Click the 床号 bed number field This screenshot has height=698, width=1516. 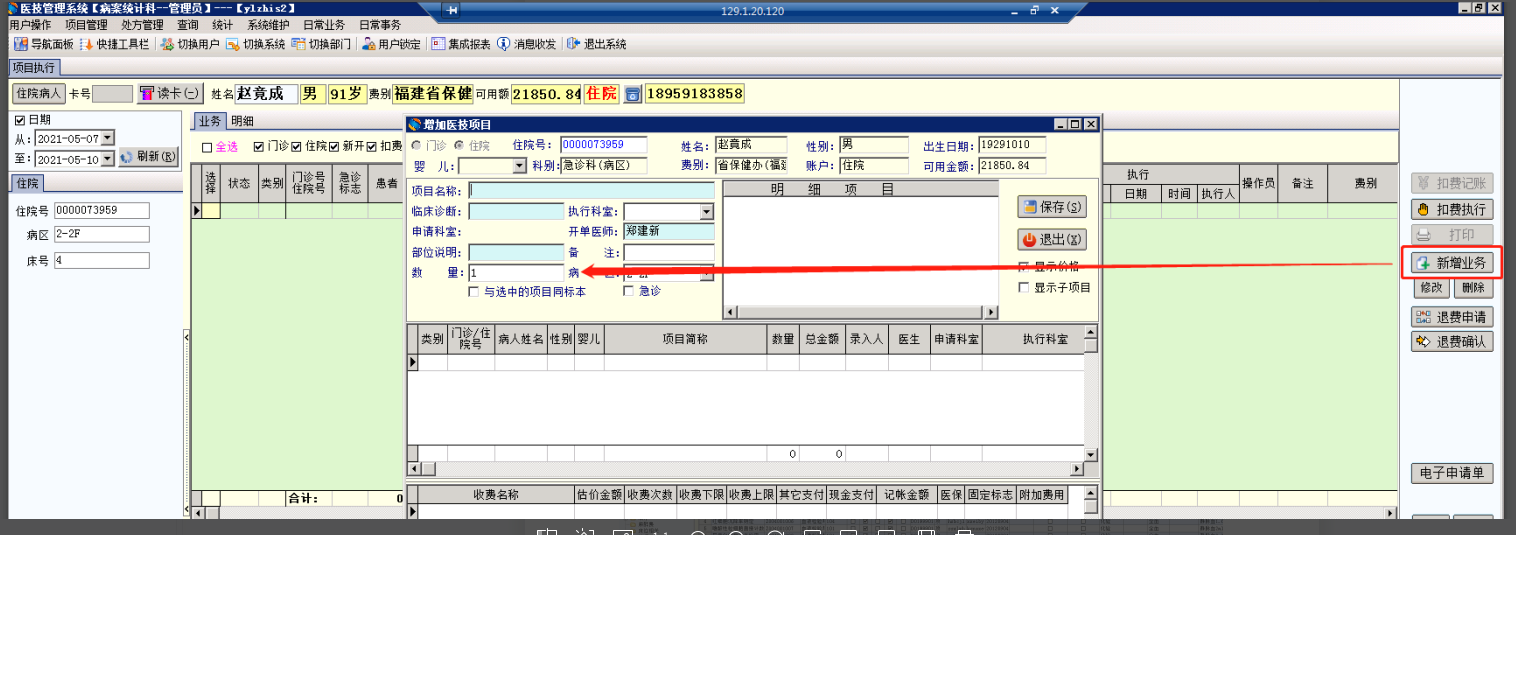tap(102, 260)
